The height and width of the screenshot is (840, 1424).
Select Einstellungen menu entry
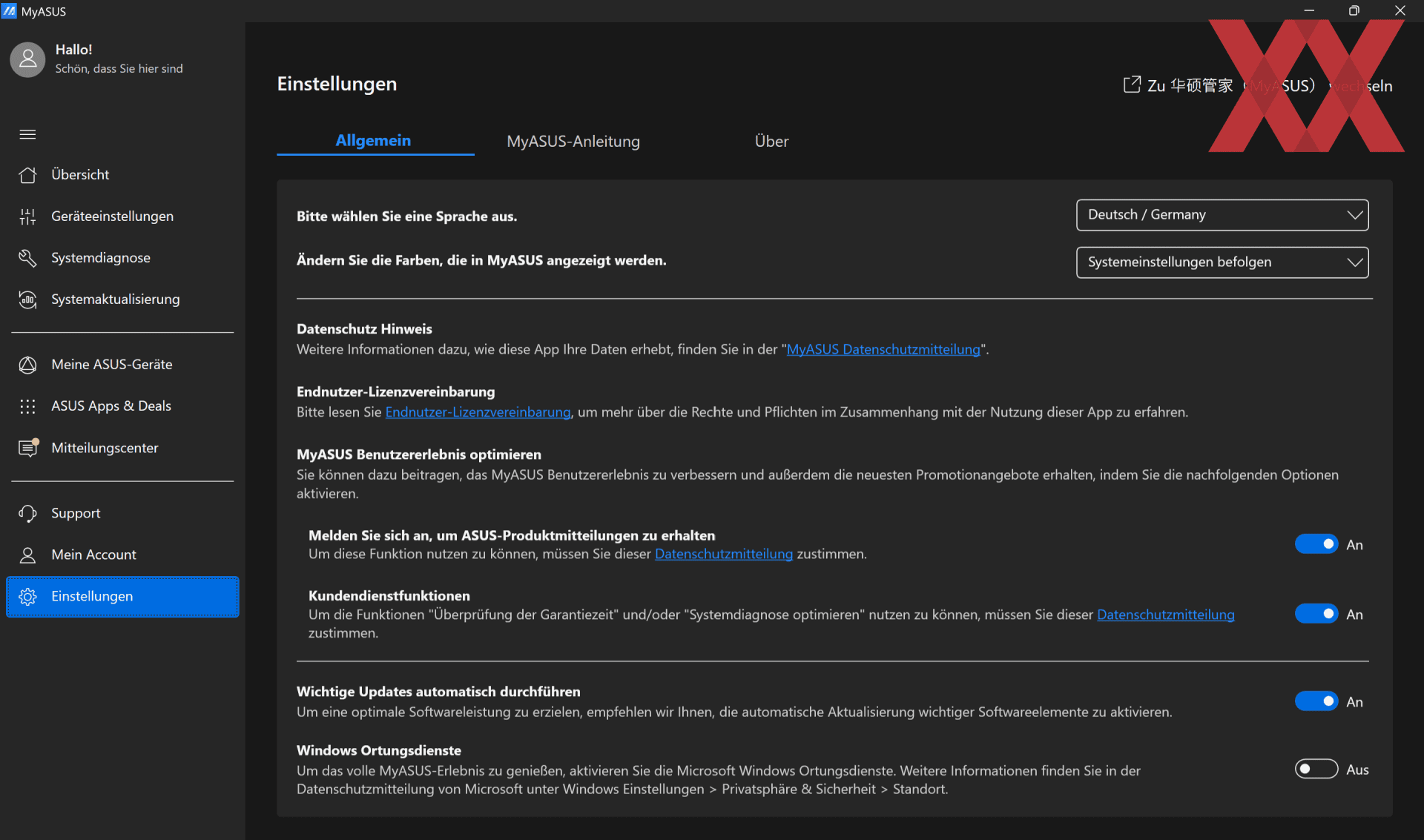[x=122, y=596]
